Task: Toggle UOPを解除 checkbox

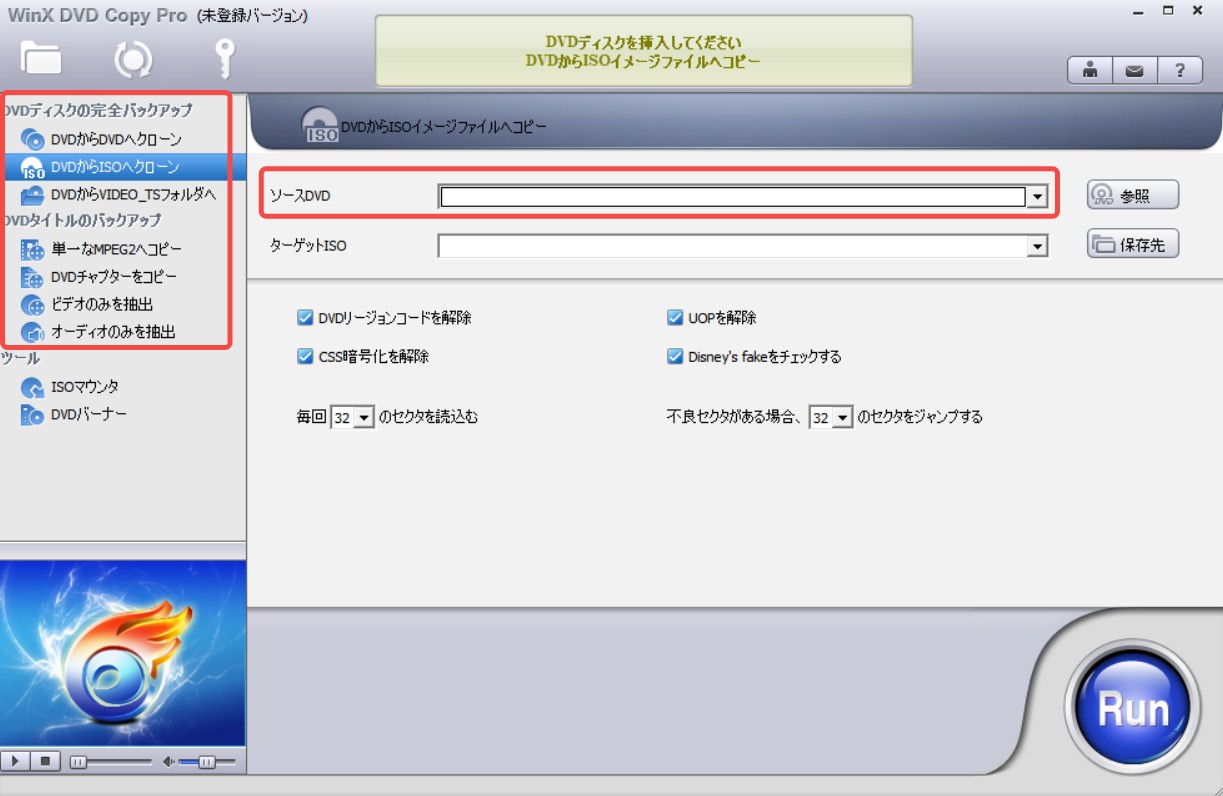Action: click(675, 318)
